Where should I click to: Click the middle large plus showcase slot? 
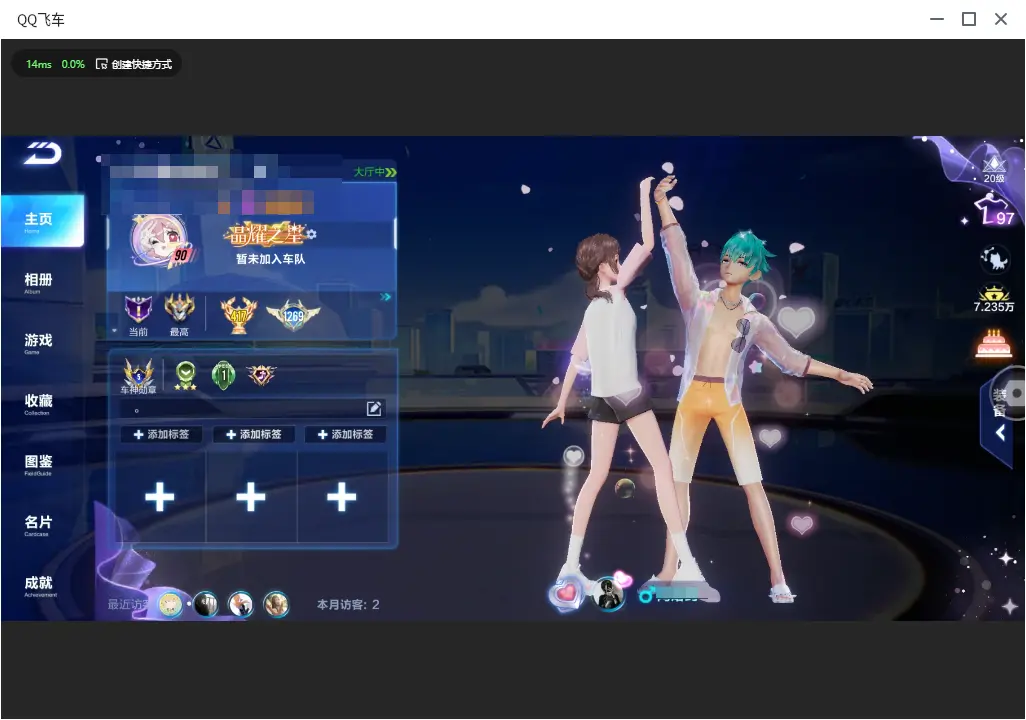click(x=251, y=497)
